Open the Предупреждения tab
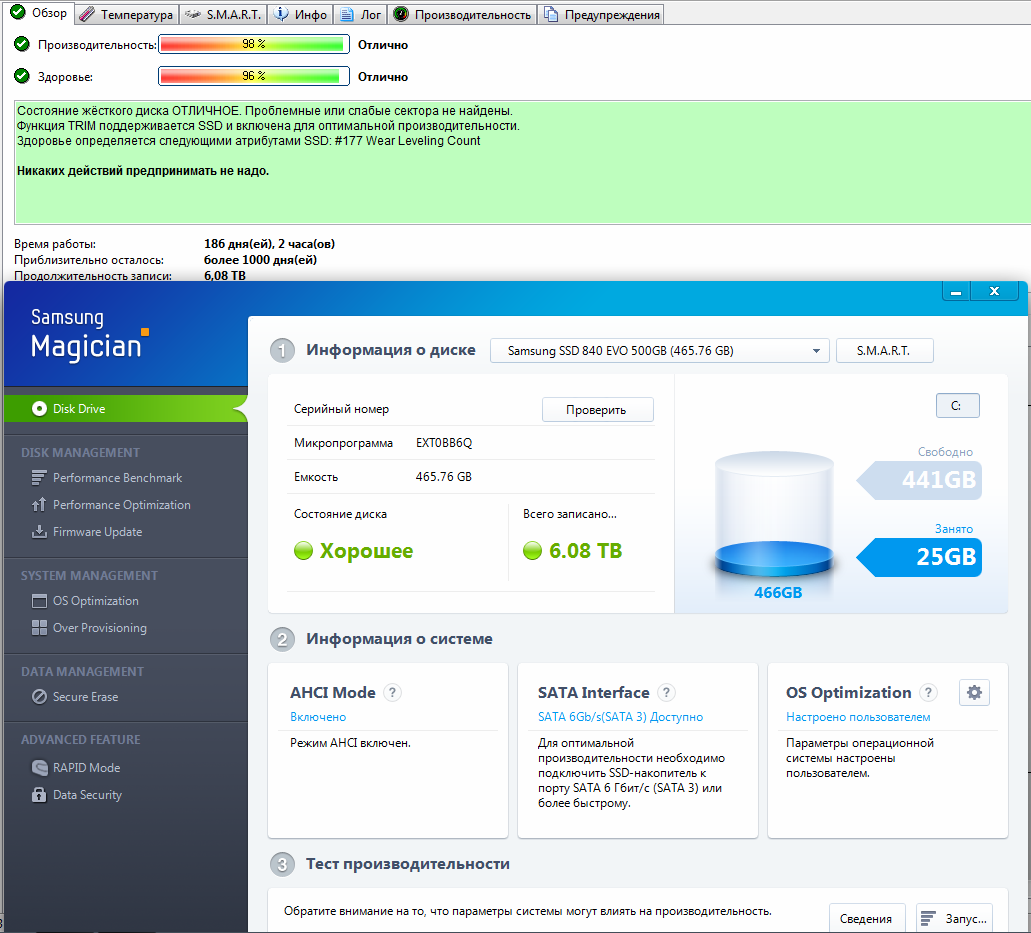This screenshot has width=1031, height=933. coord(601,14)
